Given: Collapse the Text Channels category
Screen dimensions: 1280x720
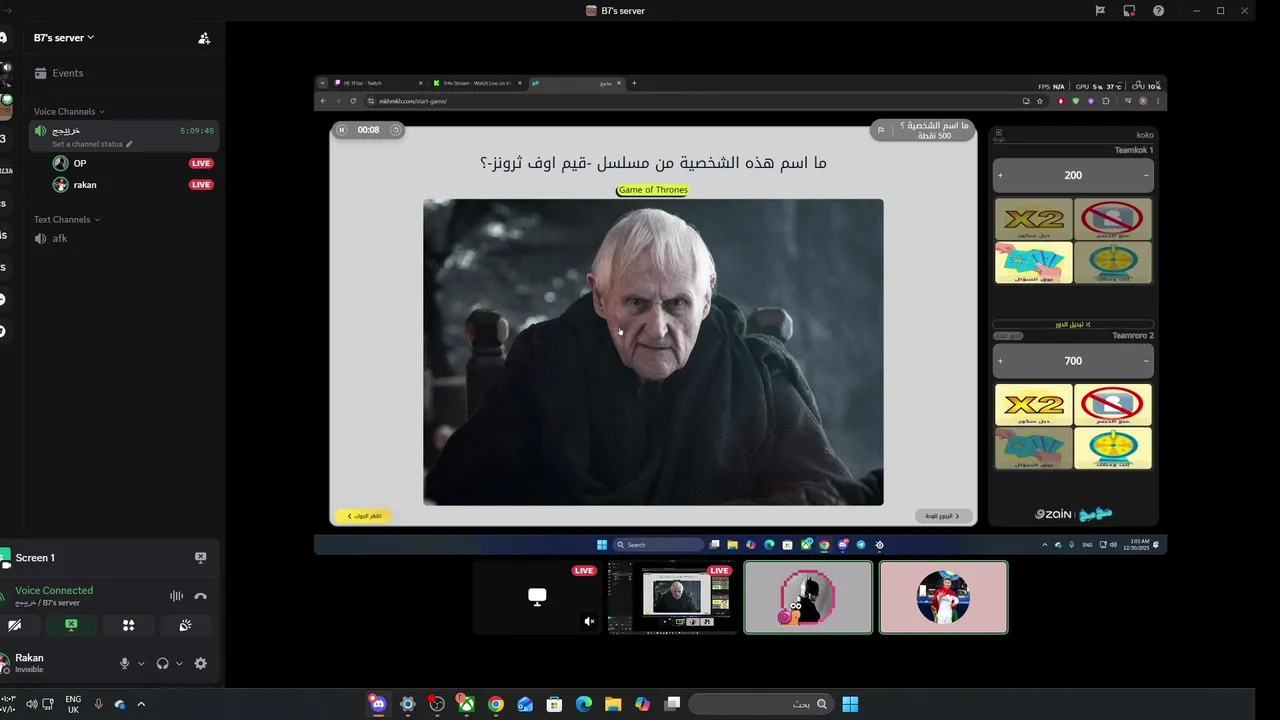Looking at the screenshot, I should 67,220.
